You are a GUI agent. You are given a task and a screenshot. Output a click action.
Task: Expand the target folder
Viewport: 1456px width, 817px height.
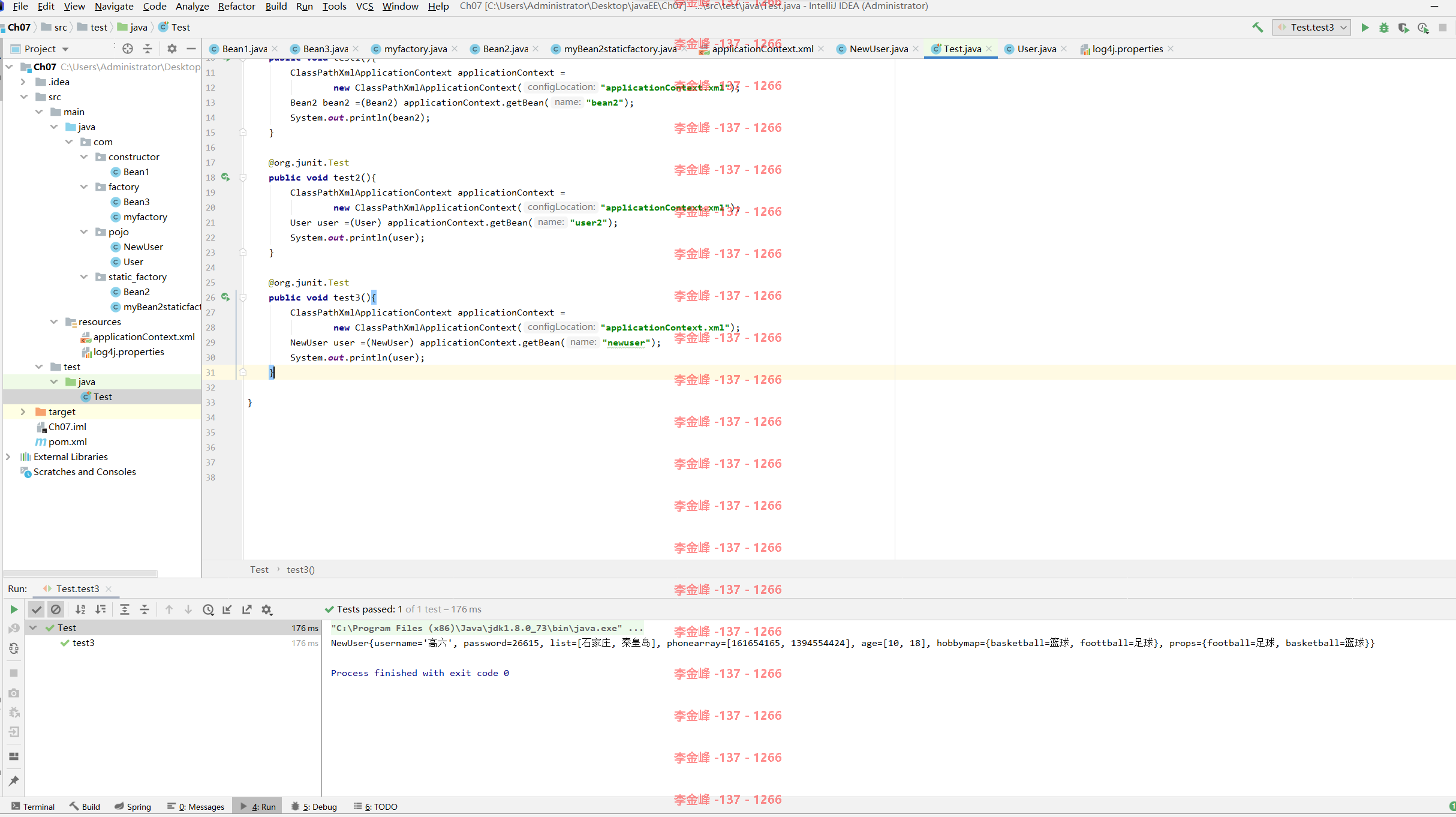pos(23,411)
